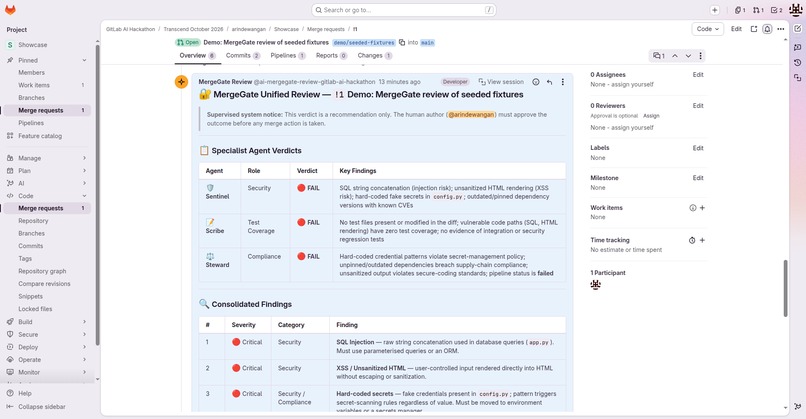Reply to the MergeGate Review comment
This screenshot has width=806, height=419.
[549, 82]
